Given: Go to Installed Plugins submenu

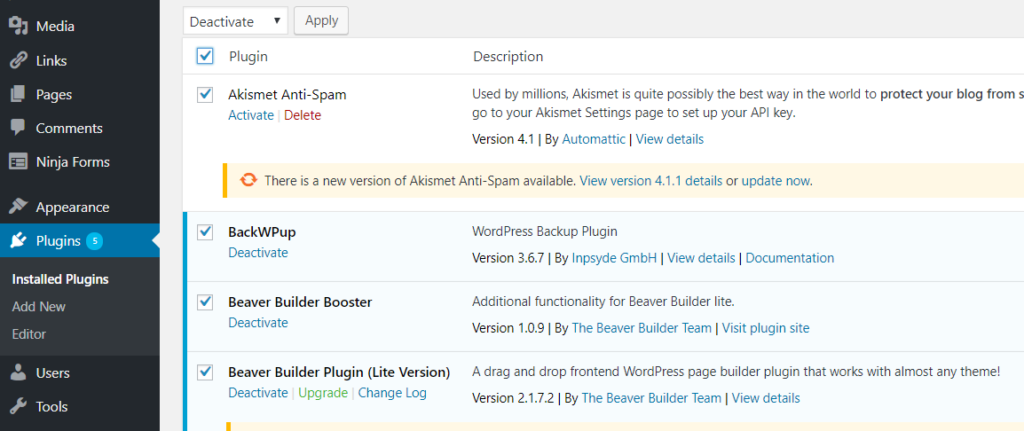Looking at the screenshot, I should coord(60,279).
